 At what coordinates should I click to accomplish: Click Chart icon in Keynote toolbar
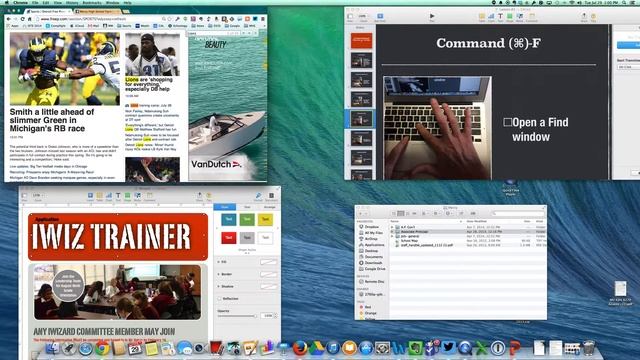(491, 16)
